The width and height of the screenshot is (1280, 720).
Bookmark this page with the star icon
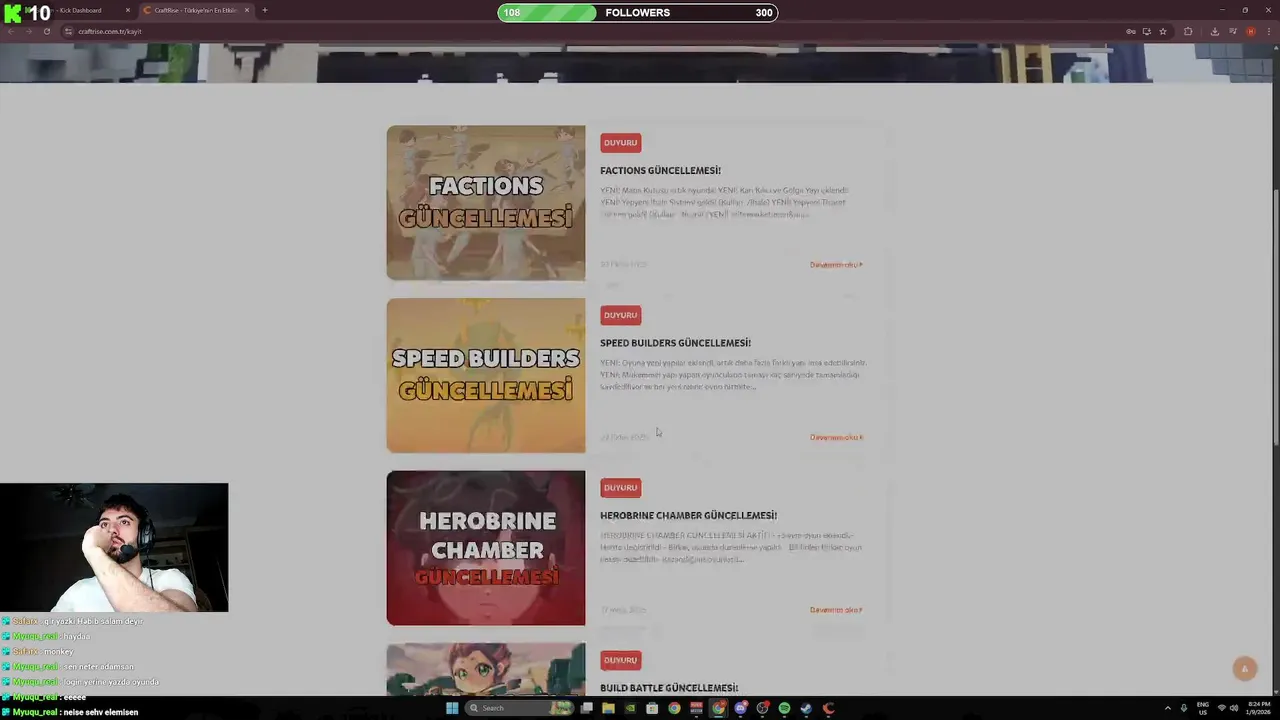pyautogui.click(x=1162, y=31)
